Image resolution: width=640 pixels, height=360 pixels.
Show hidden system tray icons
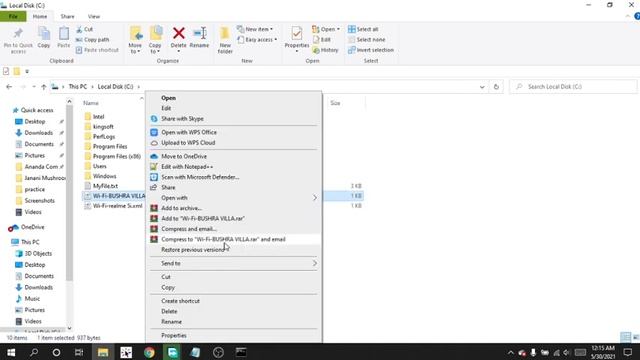click(511, 352)
